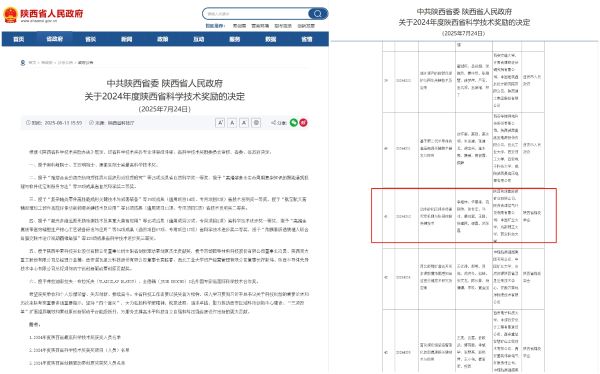The image size is (600, 374).
Task: Click the A- decrease font size icon
Action: [x=244, y=123]
